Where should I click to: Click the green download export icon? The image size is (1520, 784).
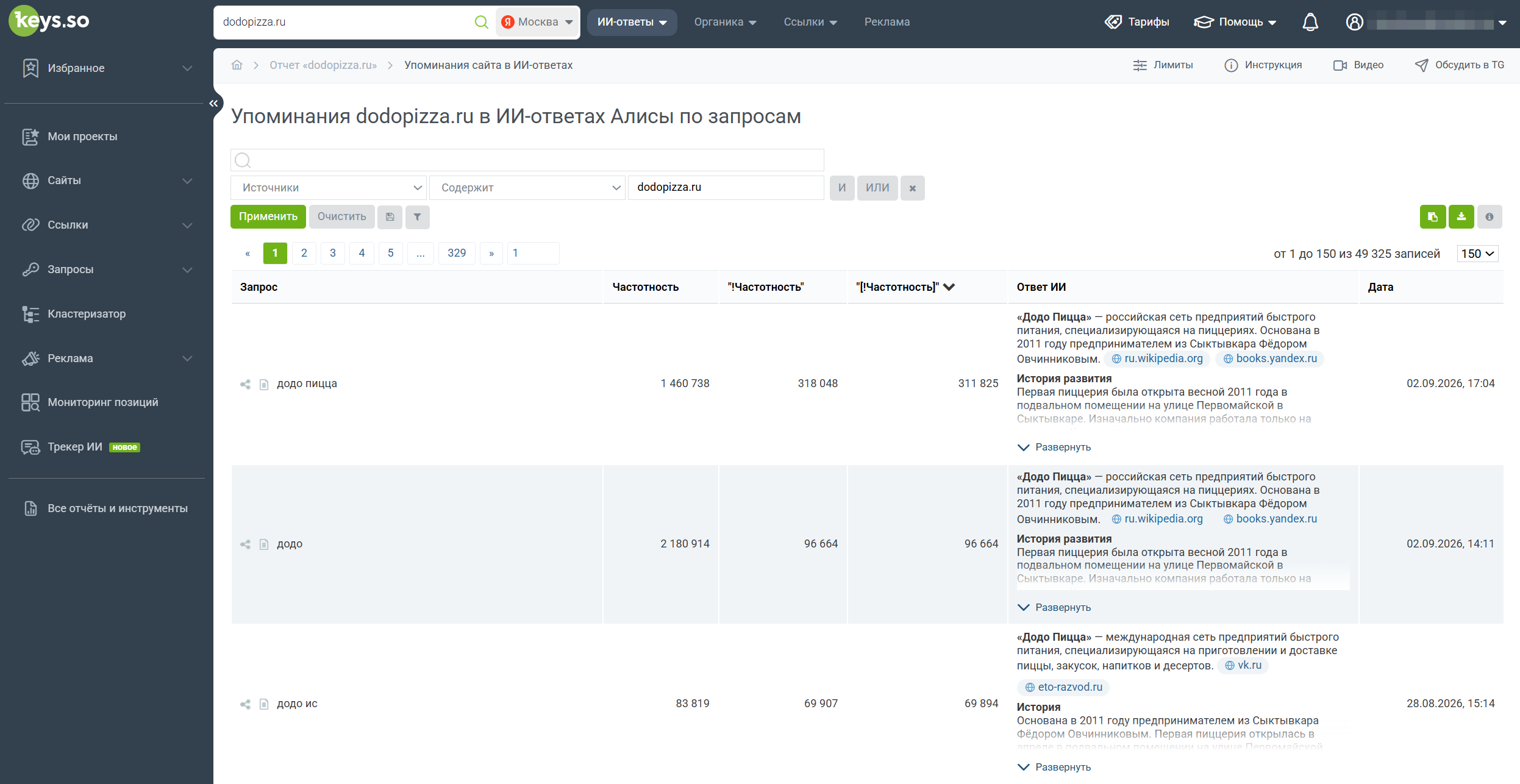coord(1461,217)
